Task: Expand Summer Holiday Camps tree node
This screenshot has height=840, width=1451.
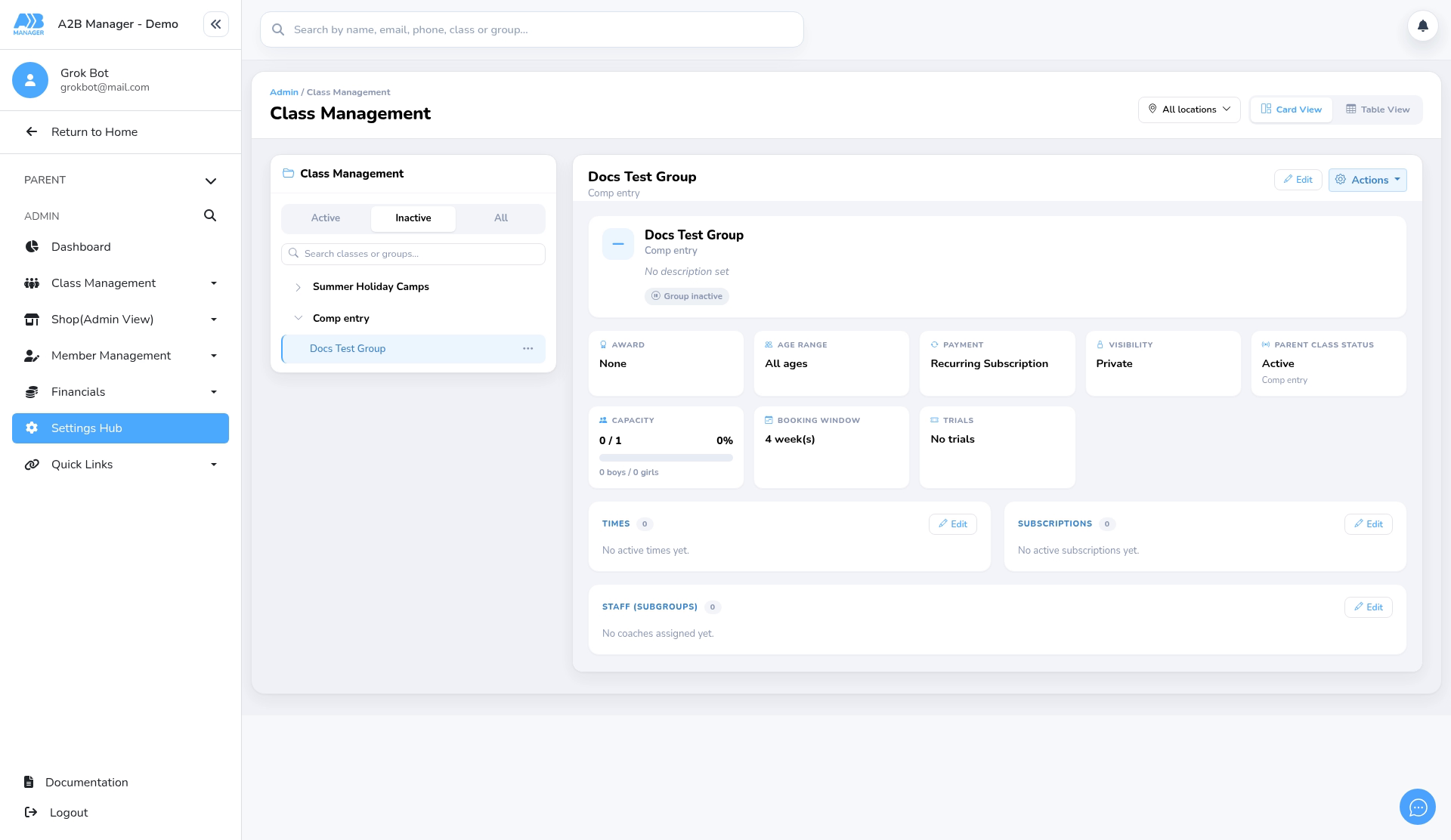Action: [x=298, y=287]
